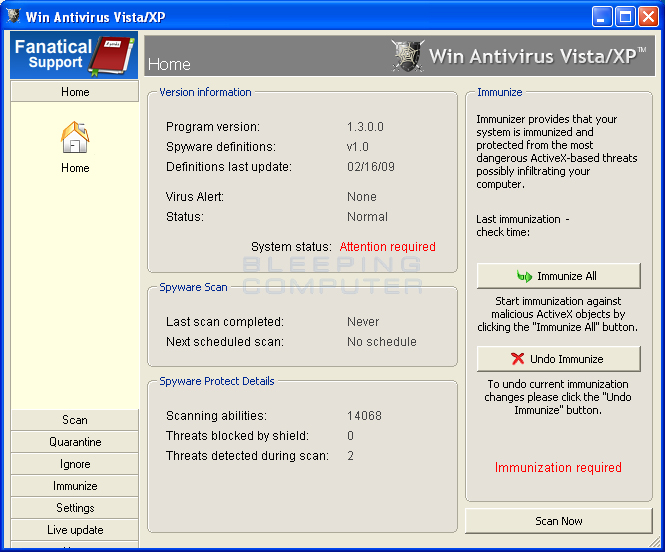
Task: Click the green arrows icon on Immunize All
Action: 524,276
